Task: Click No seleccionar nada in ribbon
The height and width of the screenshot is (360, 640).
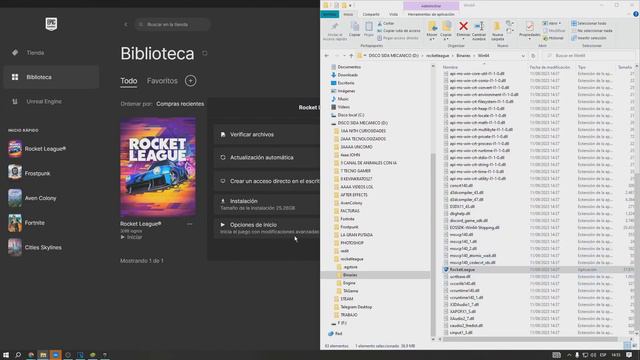Action: pos(591,31)
